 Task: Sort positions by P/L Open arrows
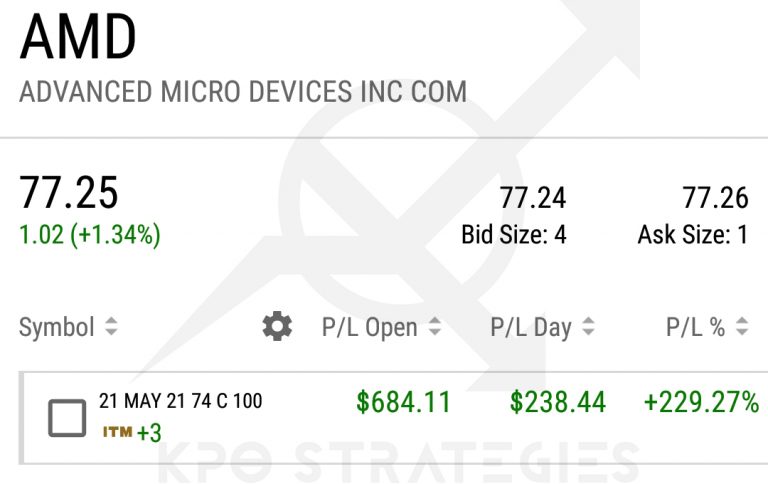(x=435, y=327)
